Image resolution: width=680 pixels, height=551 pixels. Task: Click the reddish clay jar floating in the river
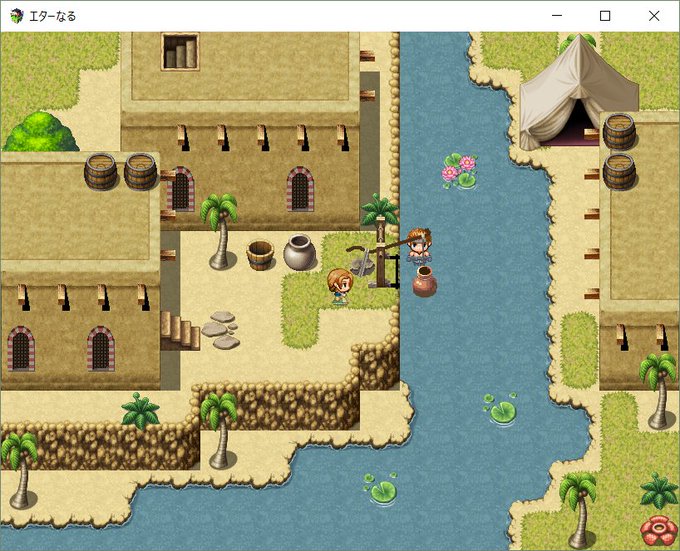pos(424,281)
